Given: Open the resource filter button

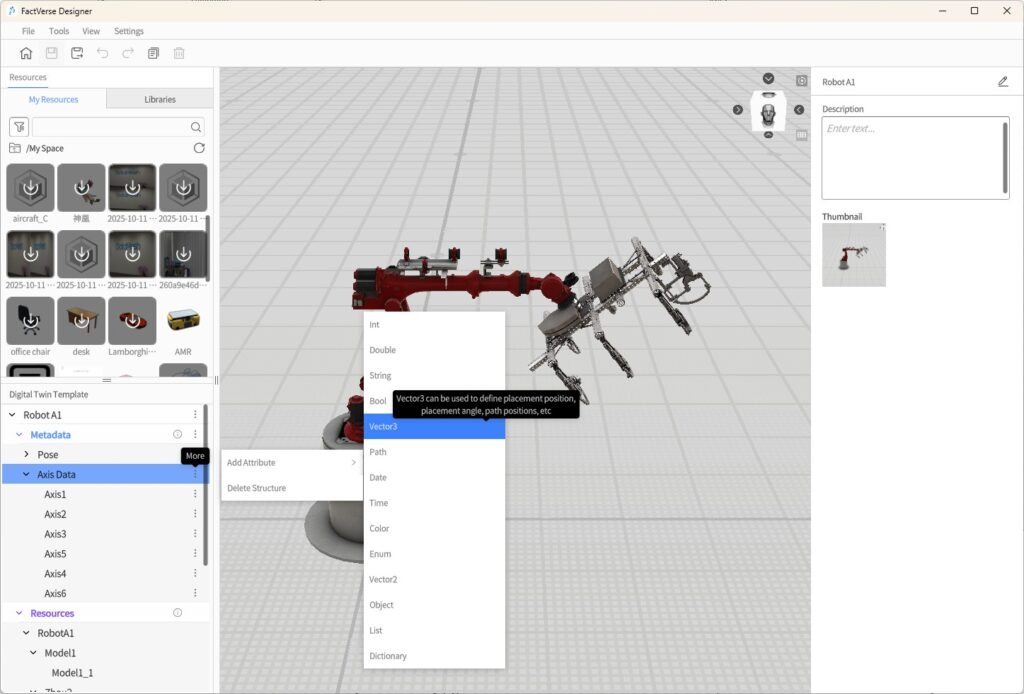Looking at the screenshot, I should [19, 127].
